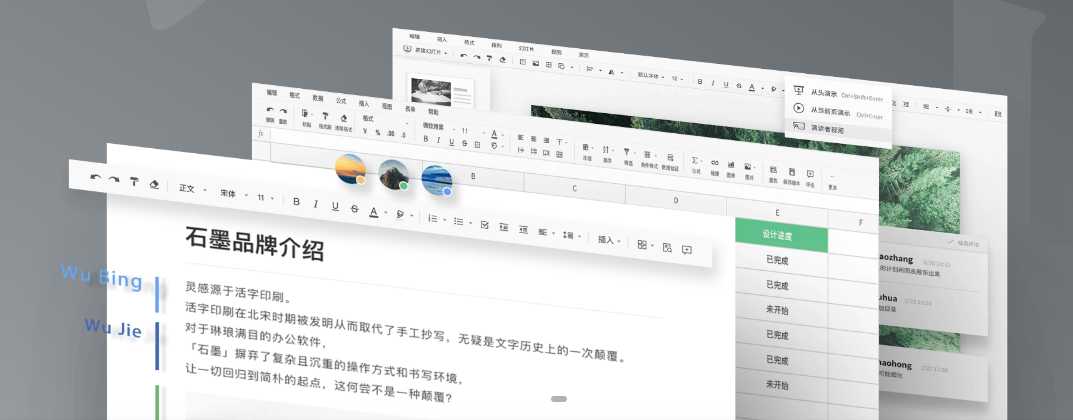This screenshot has height=420, width=1073.
Task: Select column C header in spreadsheet
Action: coord(574,188)
